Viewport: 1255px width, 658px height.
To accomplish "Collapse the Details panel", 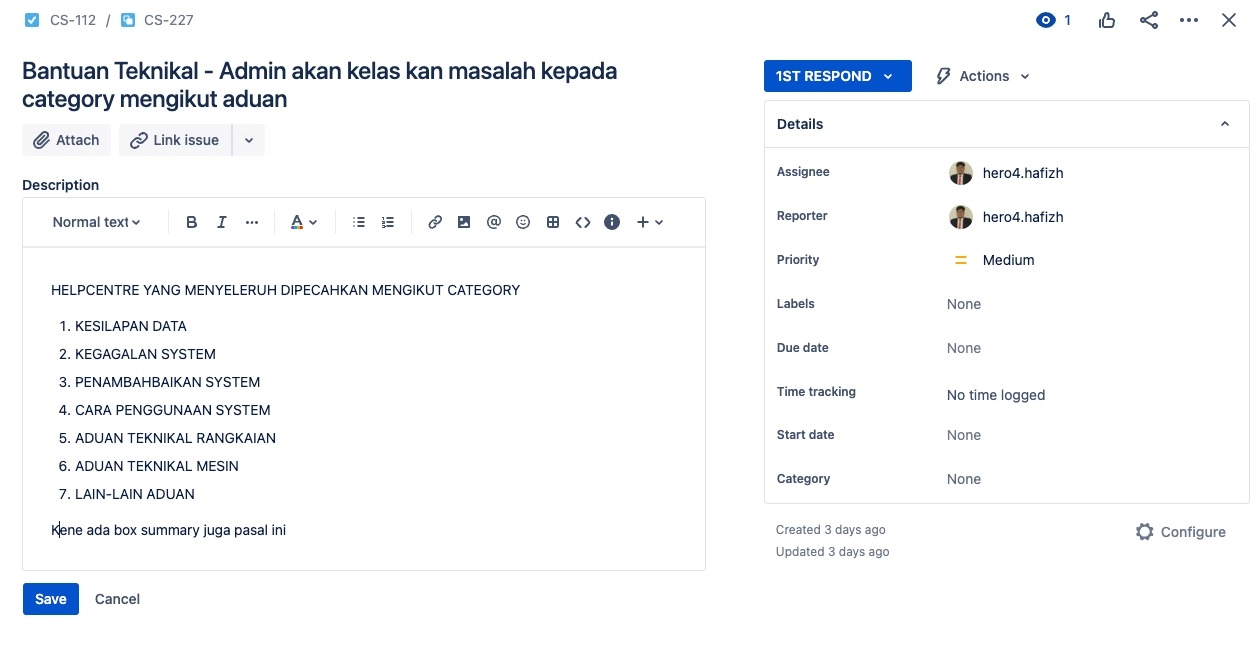I will pyautogui.click(x=1225, y=124).
